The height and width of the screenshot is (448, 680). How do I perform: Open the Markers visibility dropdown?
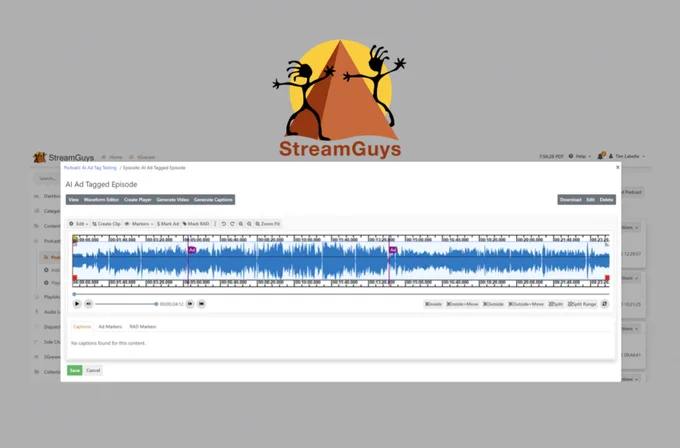139,224
